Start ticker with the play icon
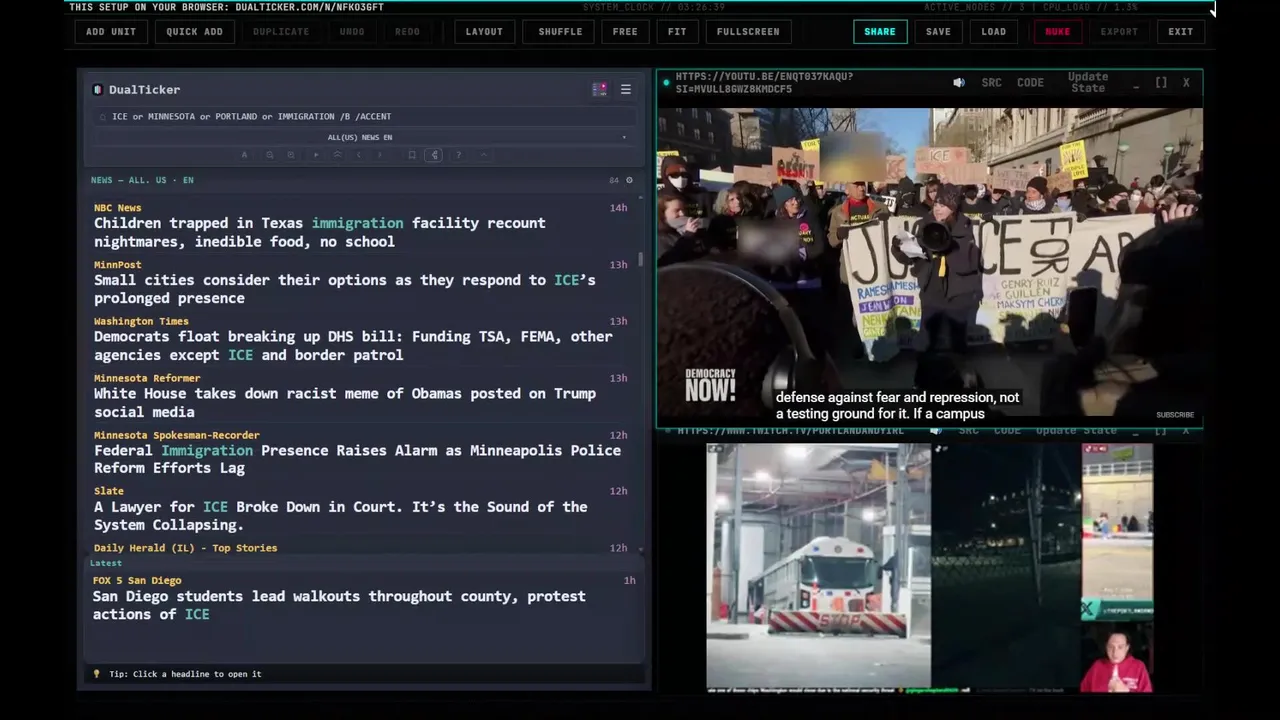Screen dimensions: 1280x720 pyautogui.click(x=316, y=155)
